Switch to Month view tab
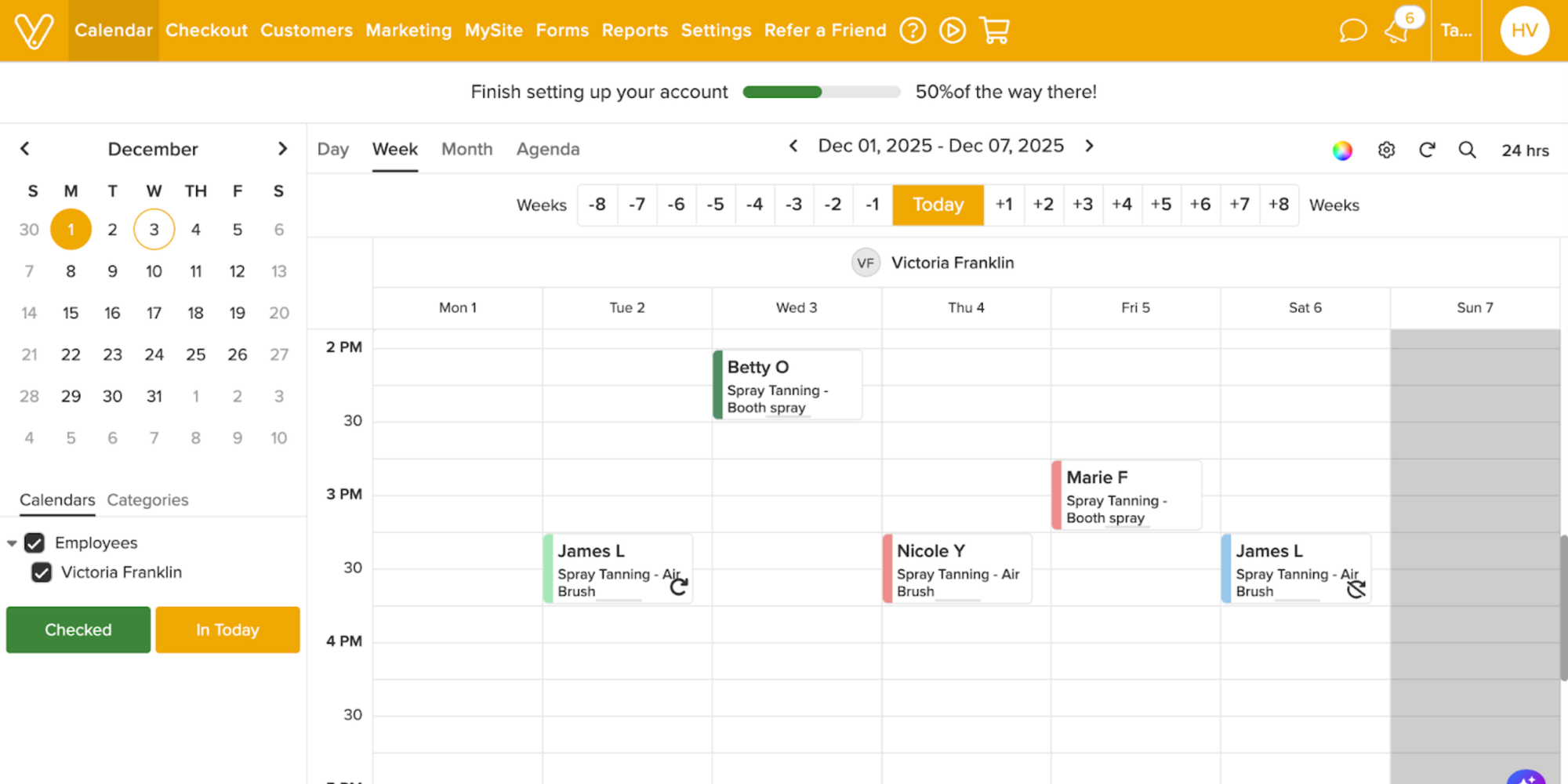Image resolution: width=1568 pixels, height=784 pixels. [x=466, y=149]
